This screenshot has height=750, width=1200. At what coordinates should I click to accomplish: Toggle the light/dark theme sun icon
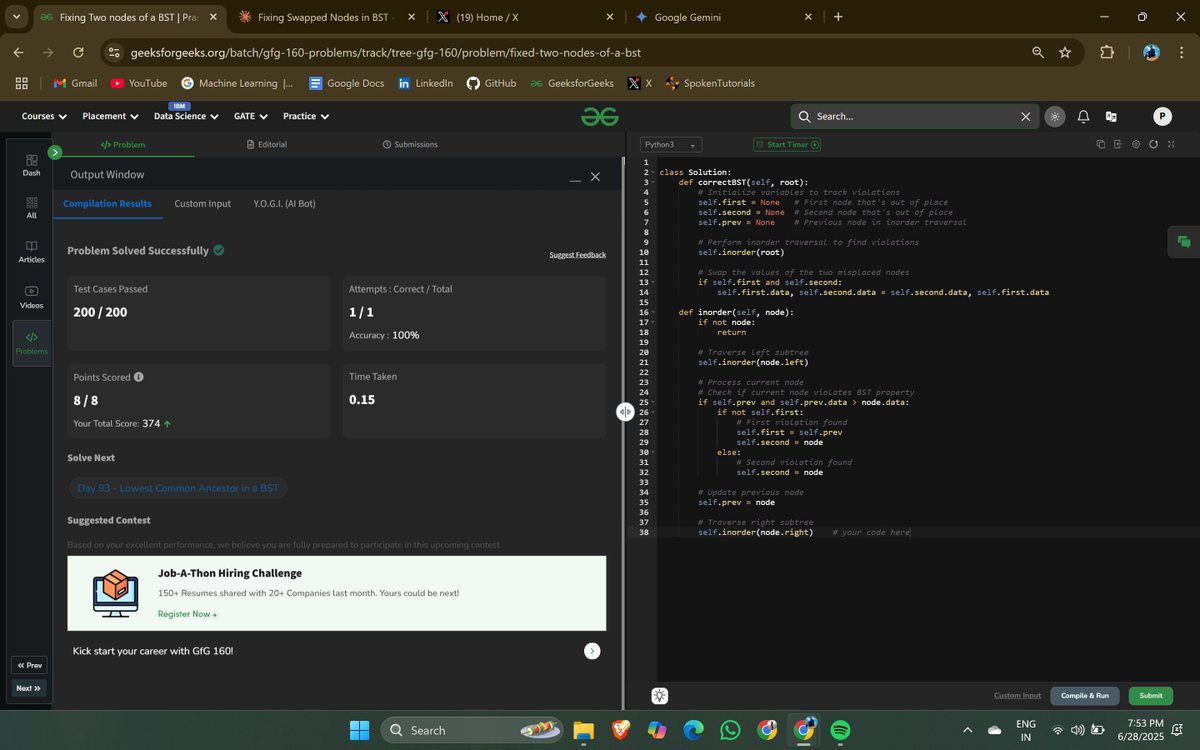click(x=1055, y=117)
